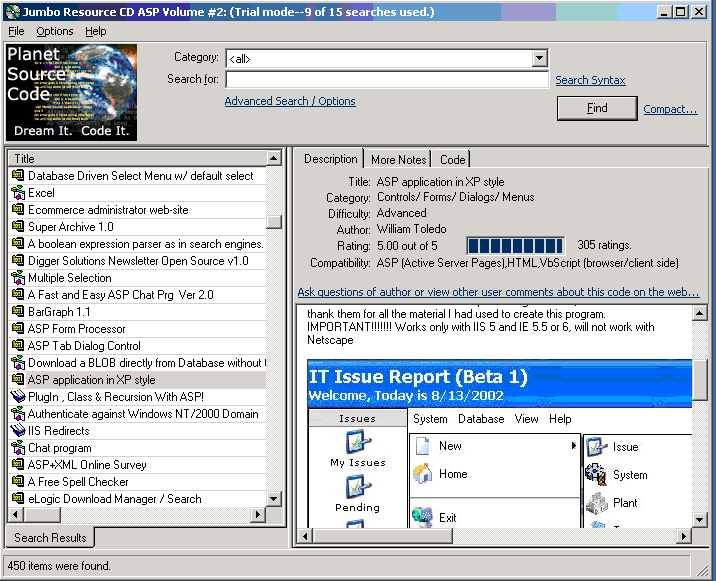Click the icon beside ASP Tab Dialog Control

tap(18, 345)
